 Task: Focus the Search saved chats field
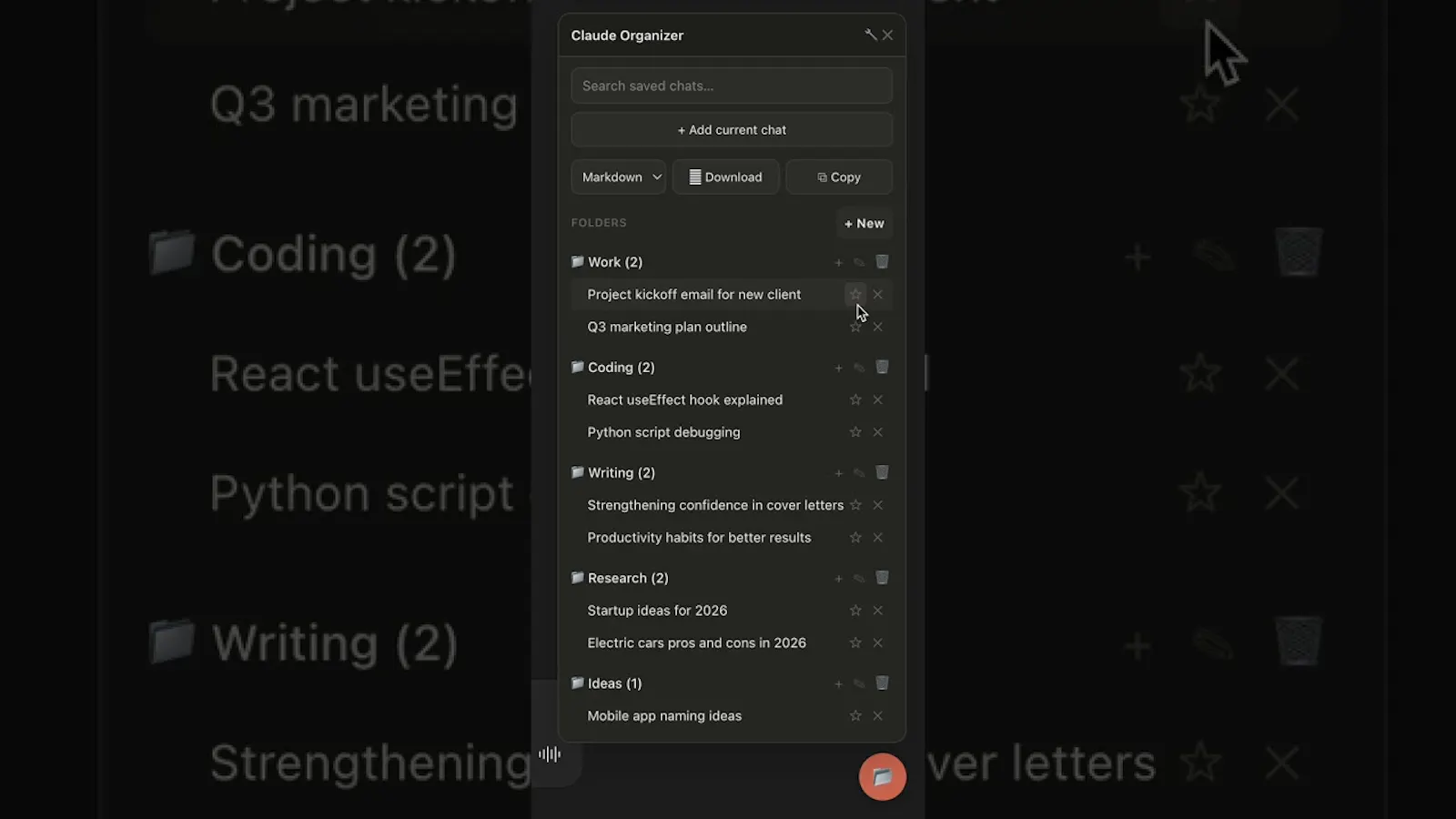732,86
